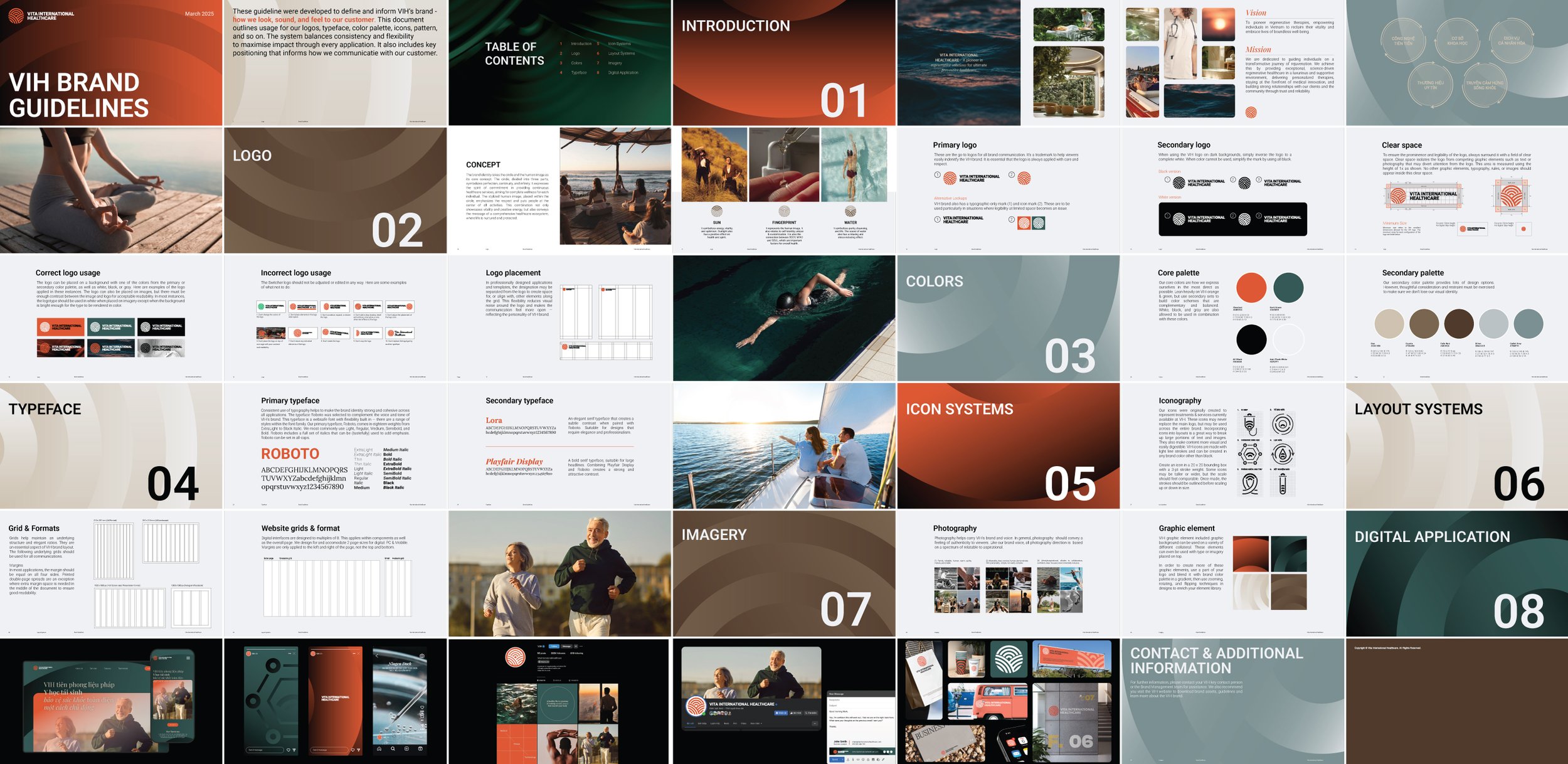This screenshot has height=764, width=1568.
Task: Click the black box showing white version logos
Action: pos(1232,219)
